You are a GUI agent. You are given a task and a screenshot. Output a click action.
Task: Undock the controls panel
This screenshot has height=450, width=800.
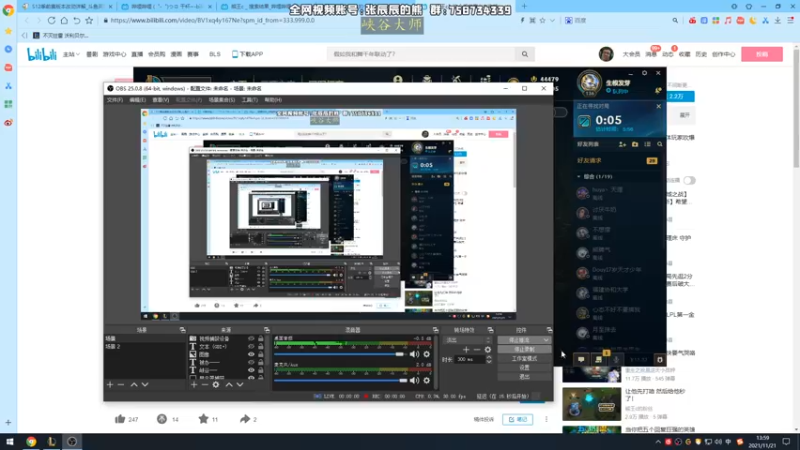point(549,330)
